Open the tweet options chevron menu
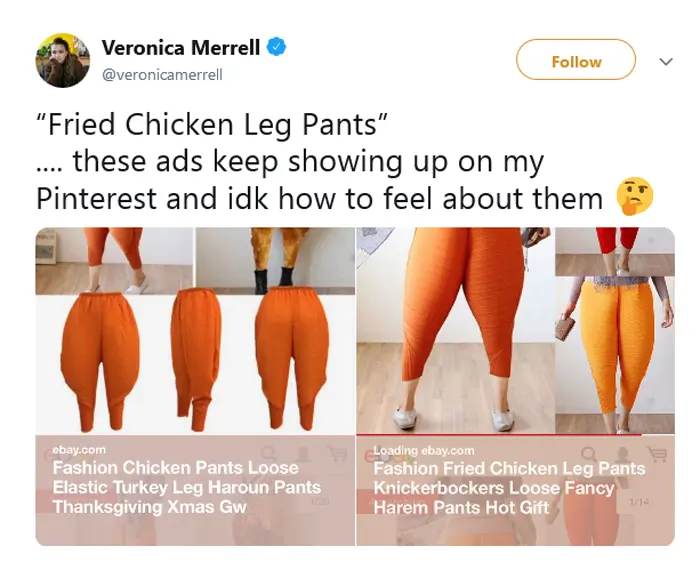Screen dimensions: 700x562 (x=666, y=61)
